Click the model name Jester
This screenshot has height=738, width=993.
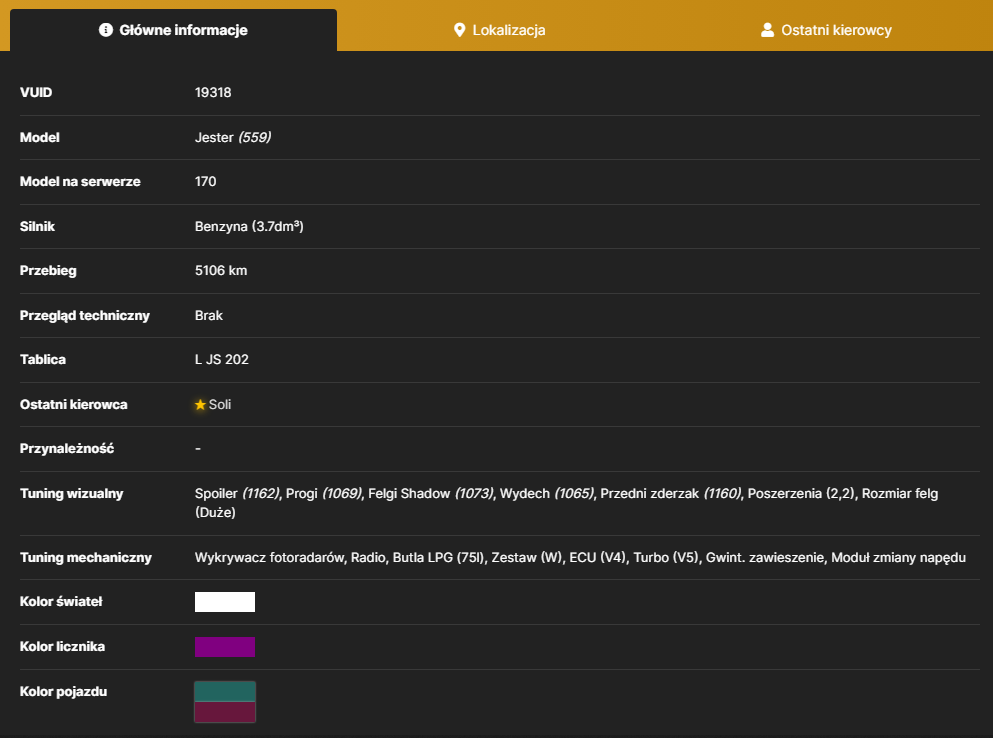pyautogui.click(x=214, y=137)
